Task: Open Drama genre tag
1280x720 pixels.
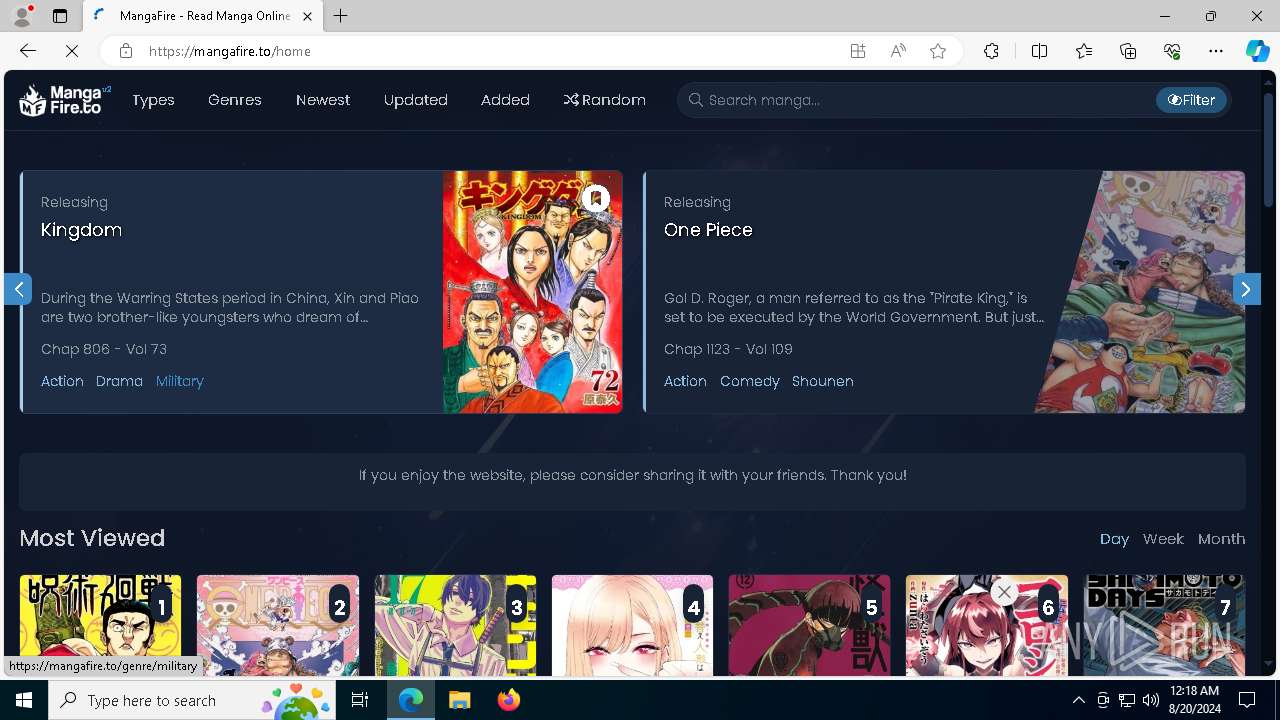Action: pos(119,381)
